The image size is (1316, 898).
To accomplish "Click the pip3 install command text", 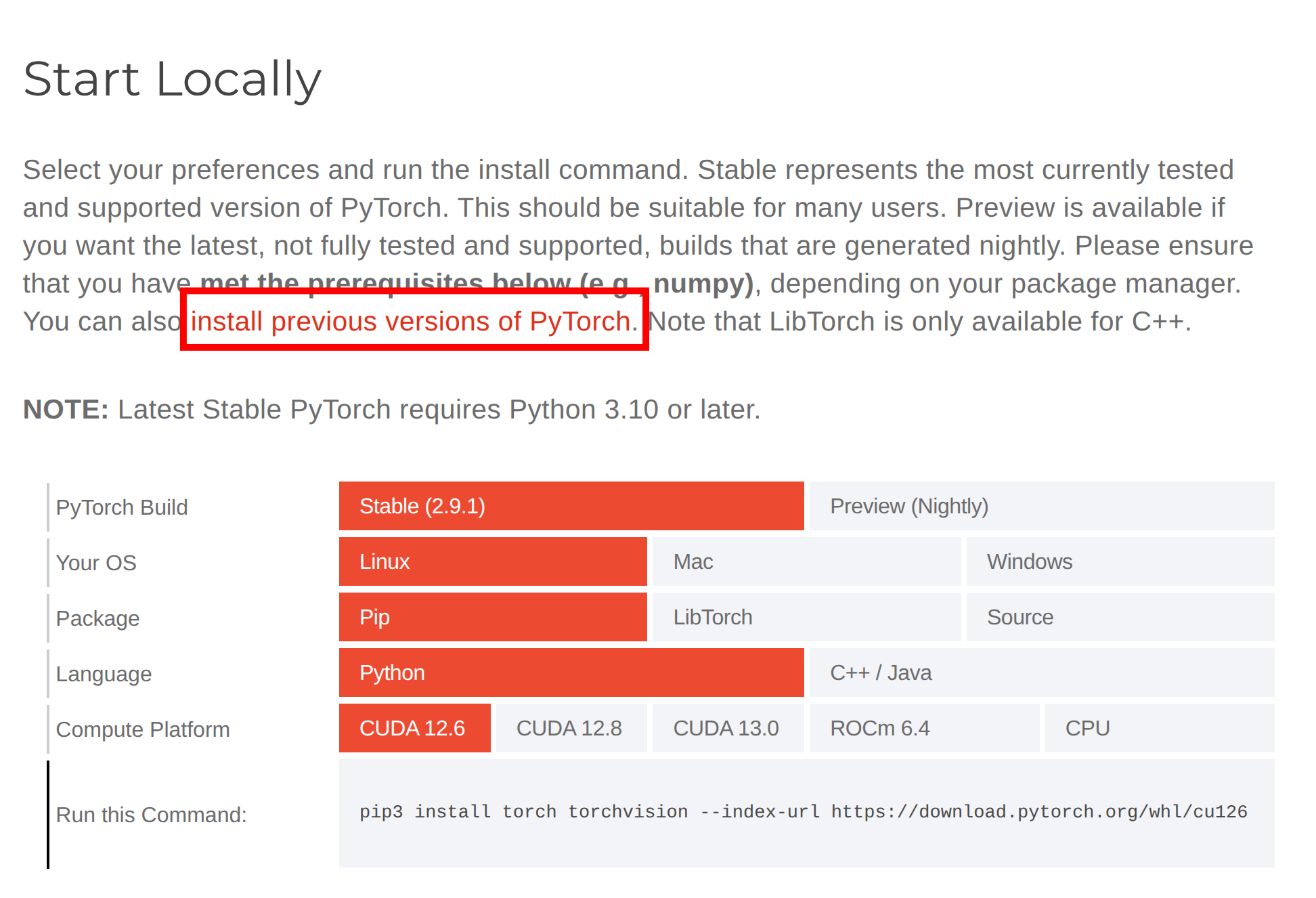I will click(803, 811).
